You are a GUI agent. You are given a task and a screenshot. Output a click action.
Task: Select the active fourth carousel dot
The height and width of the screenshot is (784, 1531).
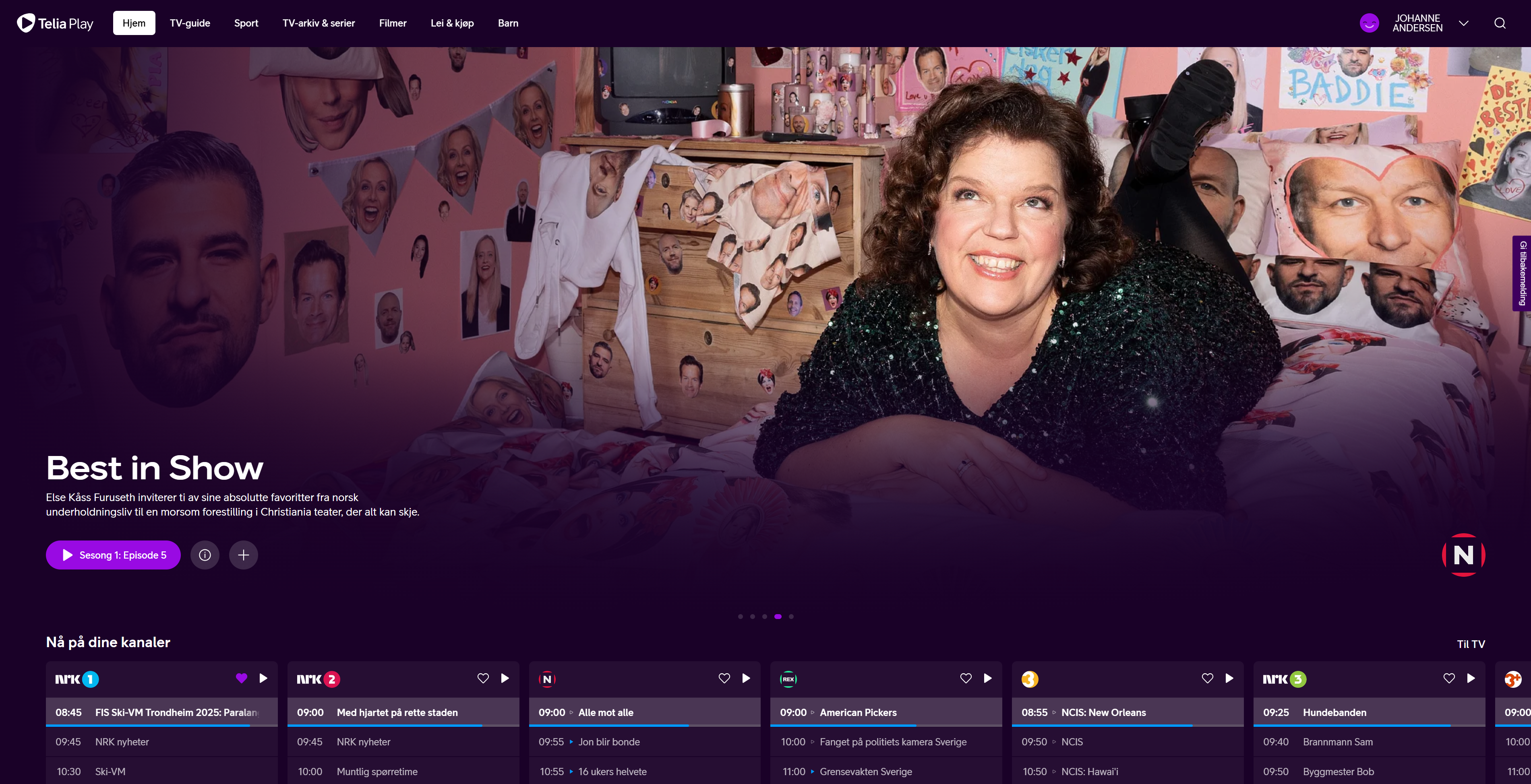[778, 617]
